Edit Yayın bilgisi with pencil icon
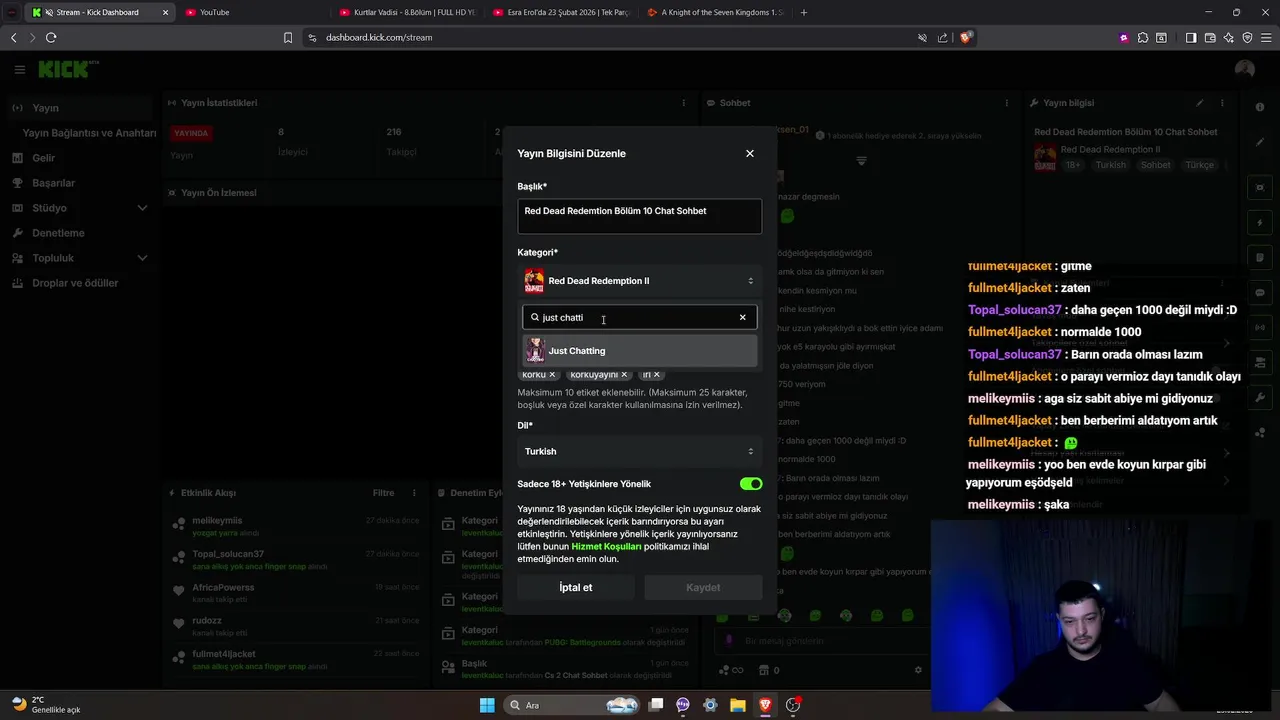Viewport: 1280px width, 720px height. [1200, 103]
